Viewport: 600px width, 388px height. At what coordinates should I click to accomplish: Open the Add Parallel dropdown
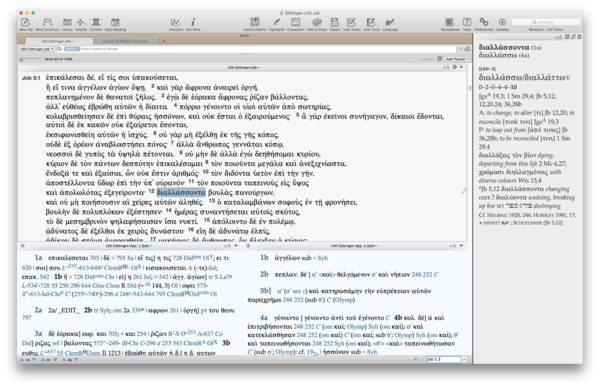pyautogui.click(x=457, y=59)
